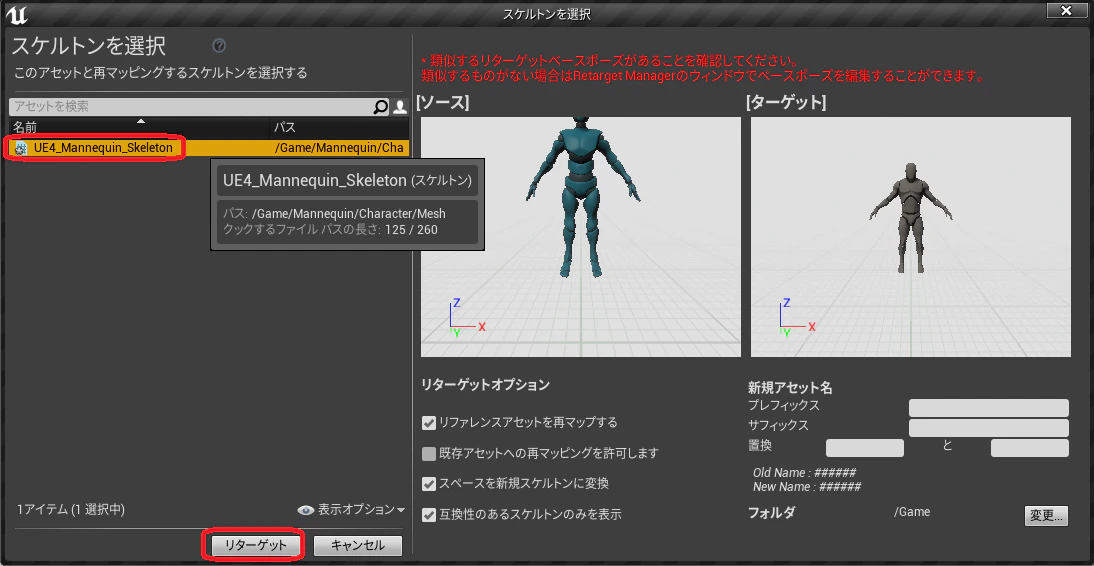Click the replacement field after と

pyautogui.click(x=1030, y=448)
